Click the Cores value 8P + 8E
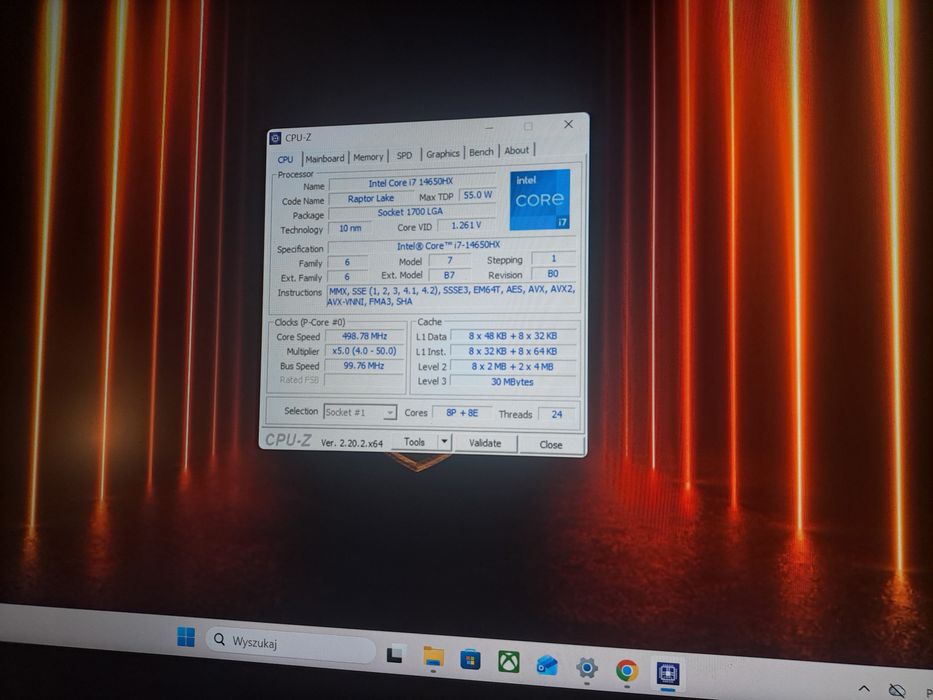Viewport: 933px width, 700px height. 462,412
